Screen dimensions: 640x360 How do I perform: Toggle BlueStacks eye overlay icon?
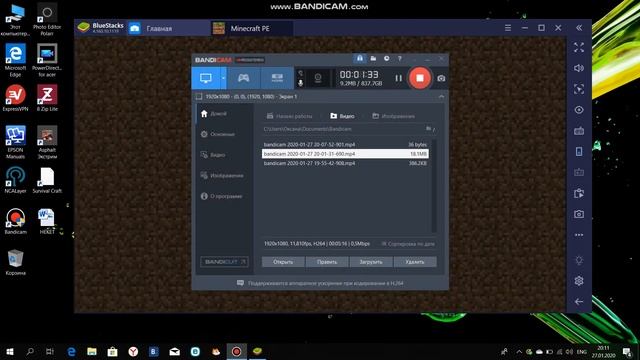(579, 110)
